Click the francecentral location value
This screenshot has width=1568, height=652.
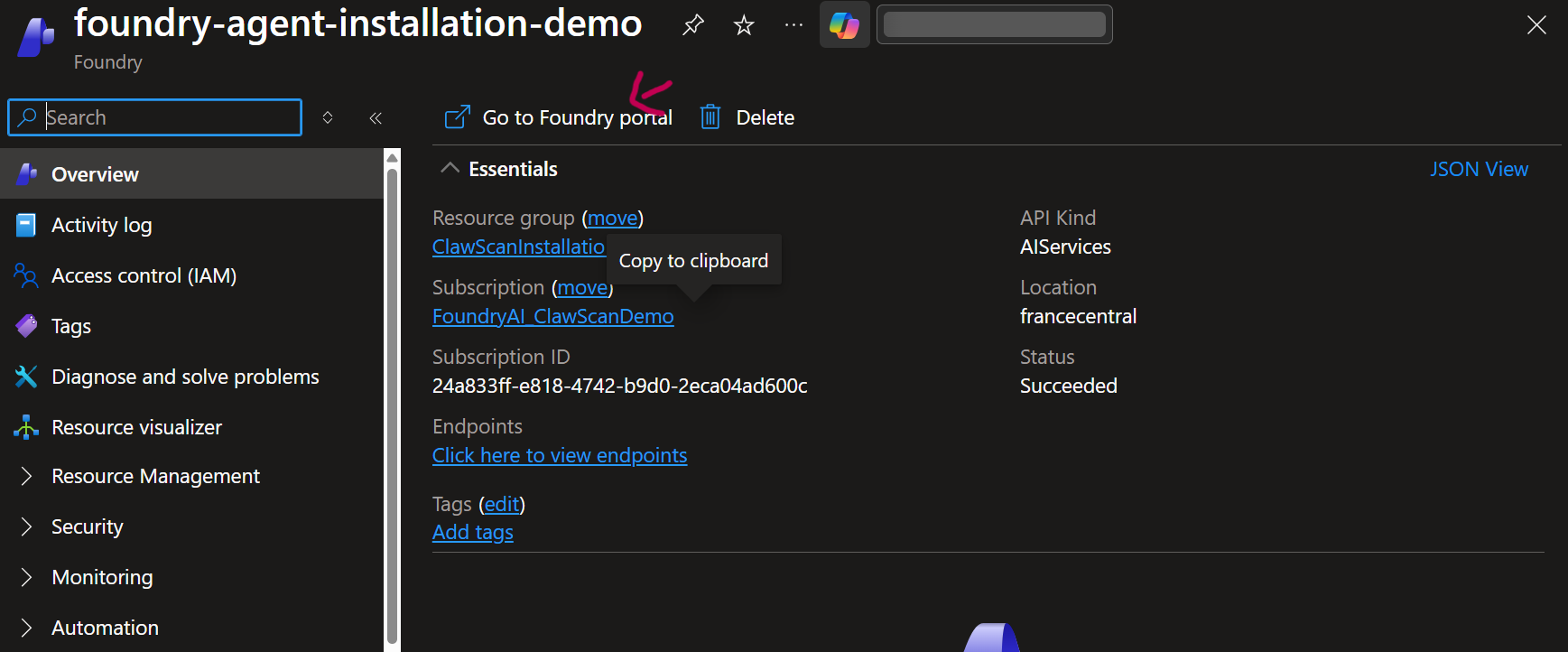pyautogui.click(x=1078, y=316)
